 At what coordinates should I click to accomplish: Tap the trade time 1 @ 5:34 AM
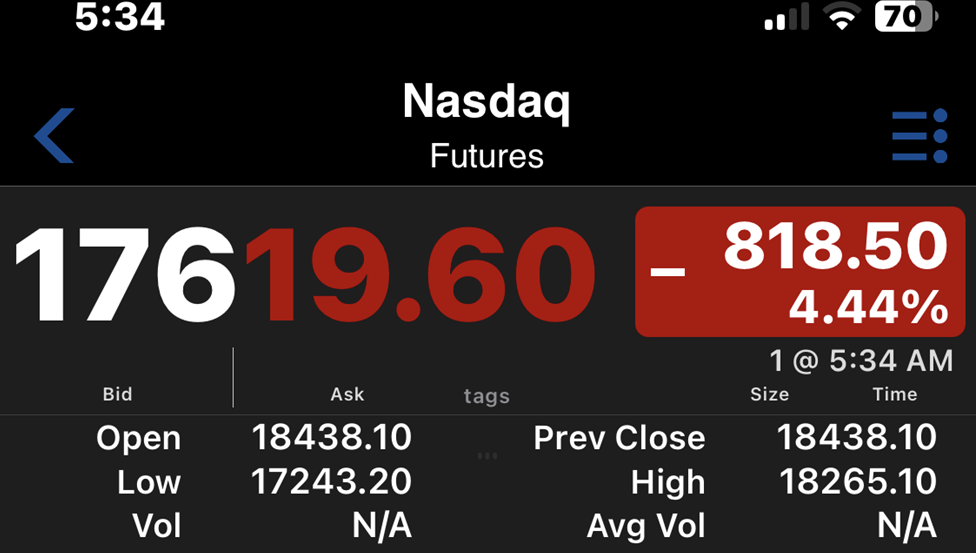click(861, 361)
